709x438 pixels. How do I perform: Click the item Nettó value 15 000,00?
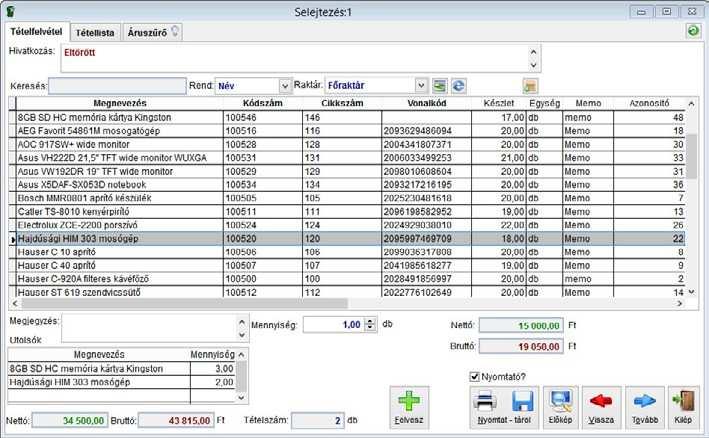coord(521,325)
